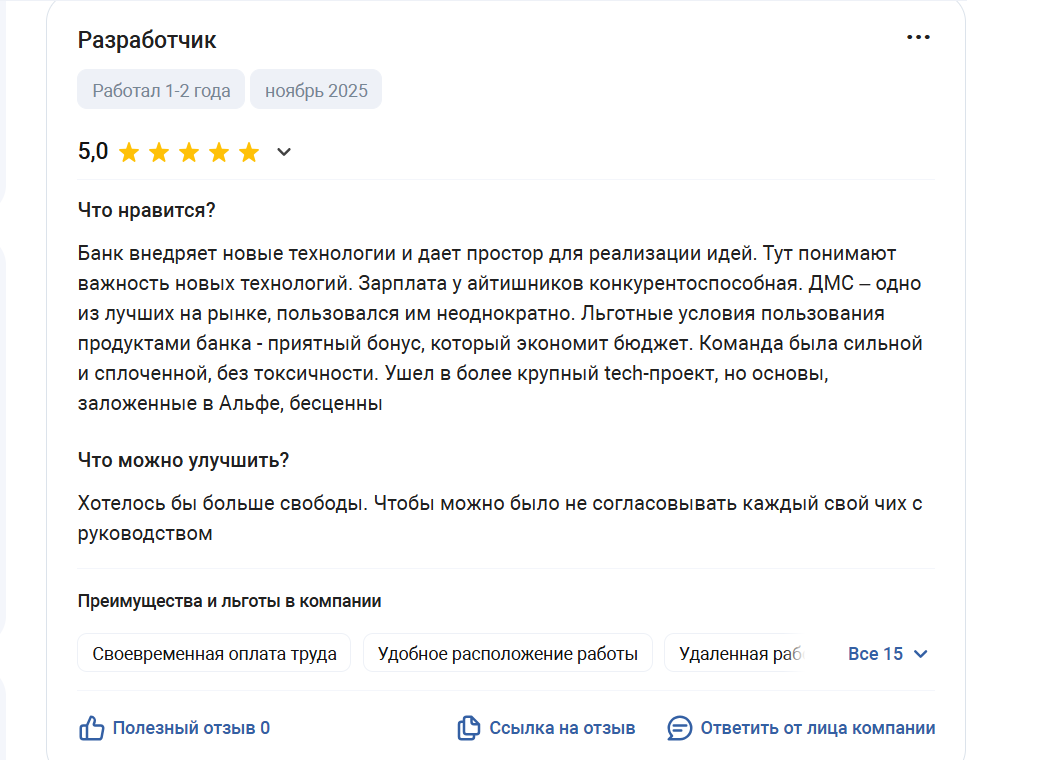Click the 'Работал 1-2 года' badge
Image resolution: width=1061 pixels, height=760 pixels.
(x=161, y=91)
